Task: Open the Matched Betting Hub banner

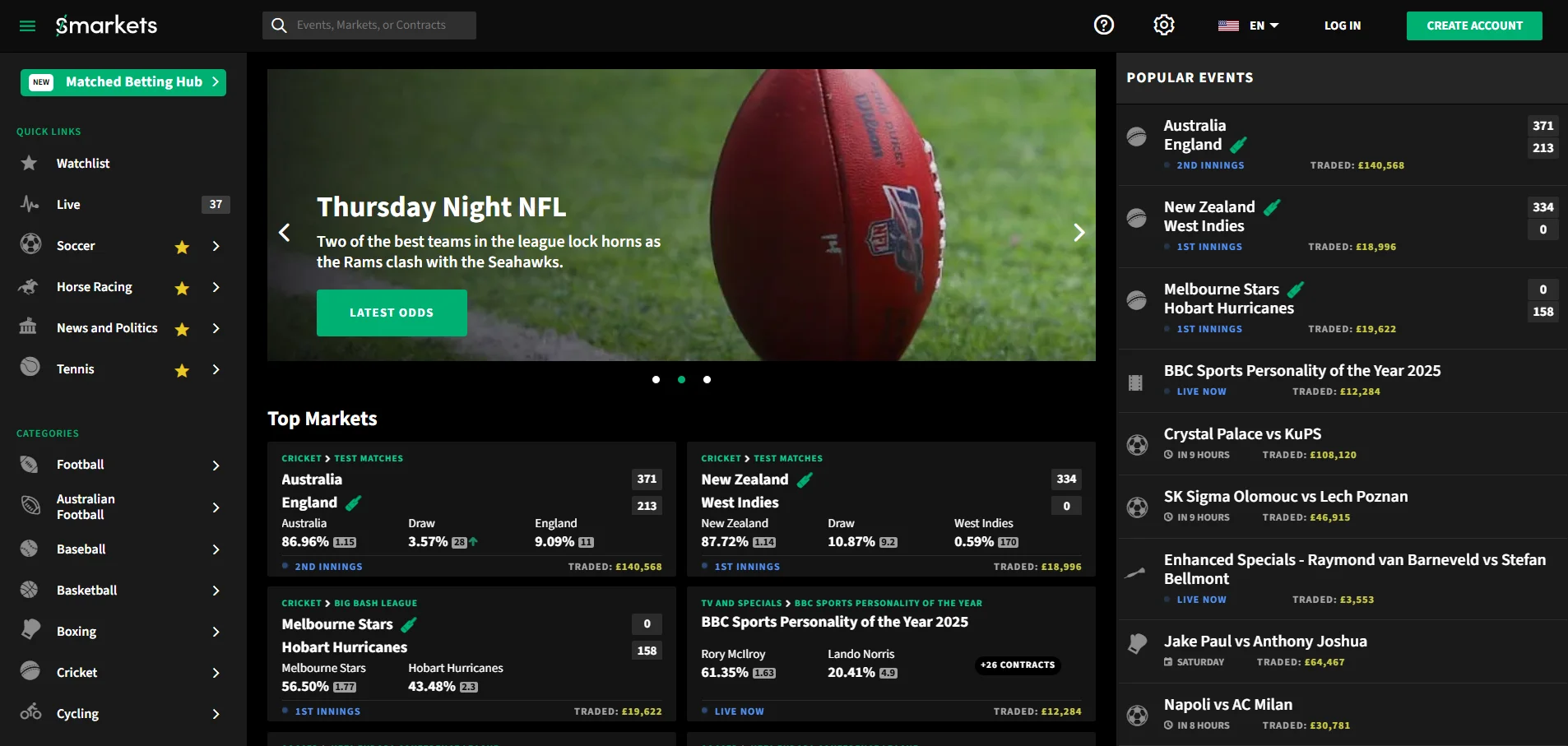Action: [123, 82]
